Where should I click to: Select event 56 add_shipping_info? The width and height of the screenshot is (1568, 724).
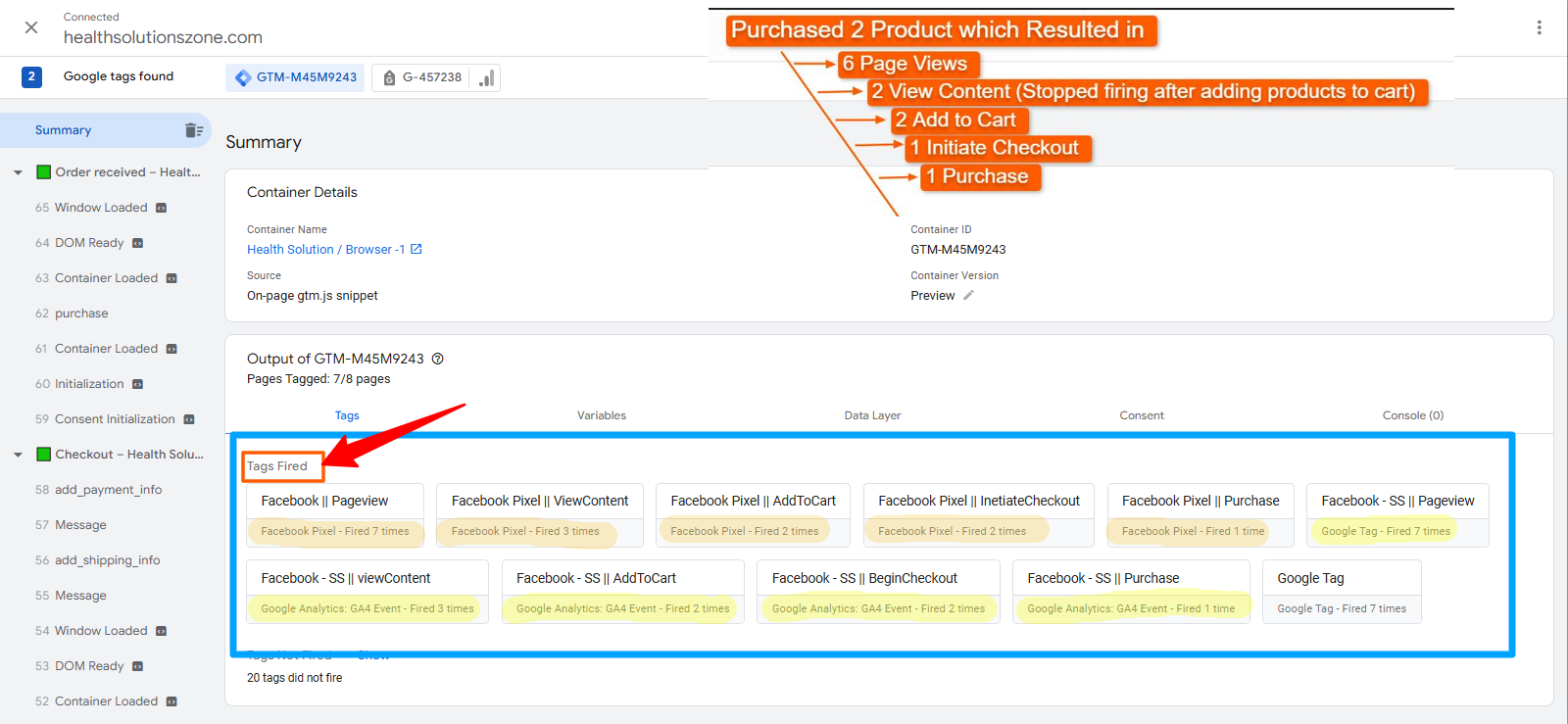(97, 560)
